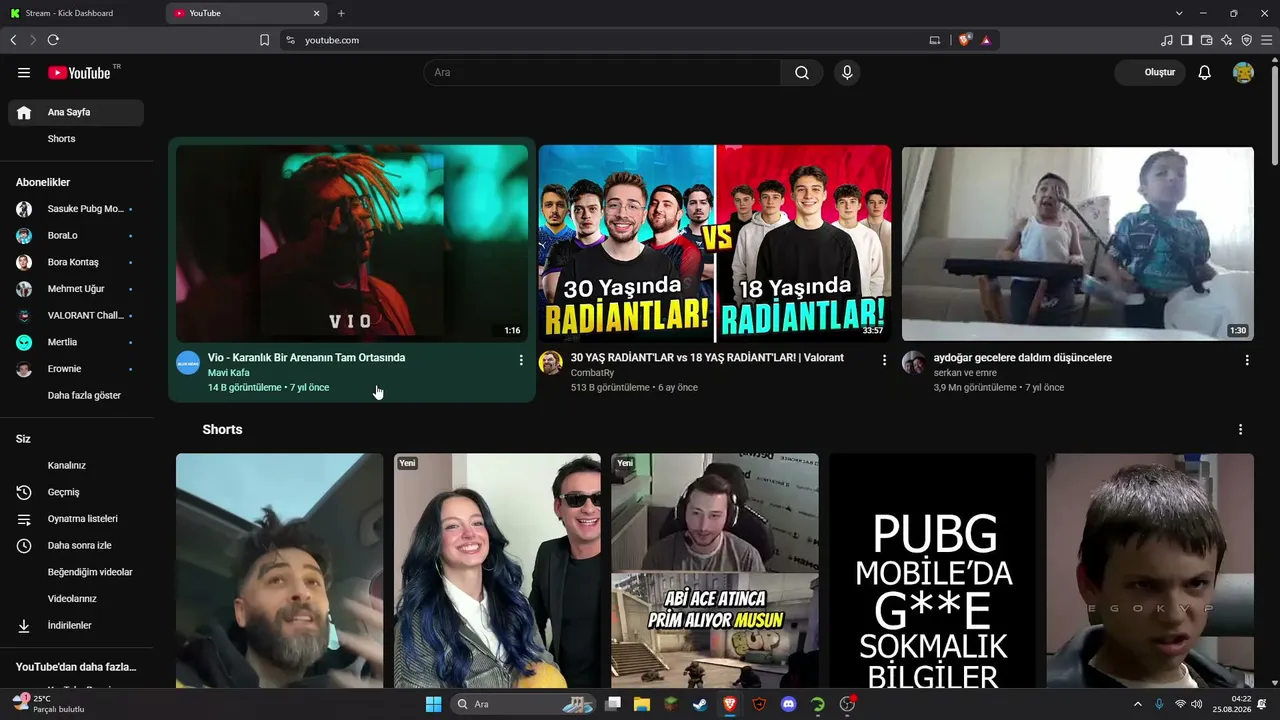
Task: Open the Windows Start menu
Action: [x=433, y=704]
